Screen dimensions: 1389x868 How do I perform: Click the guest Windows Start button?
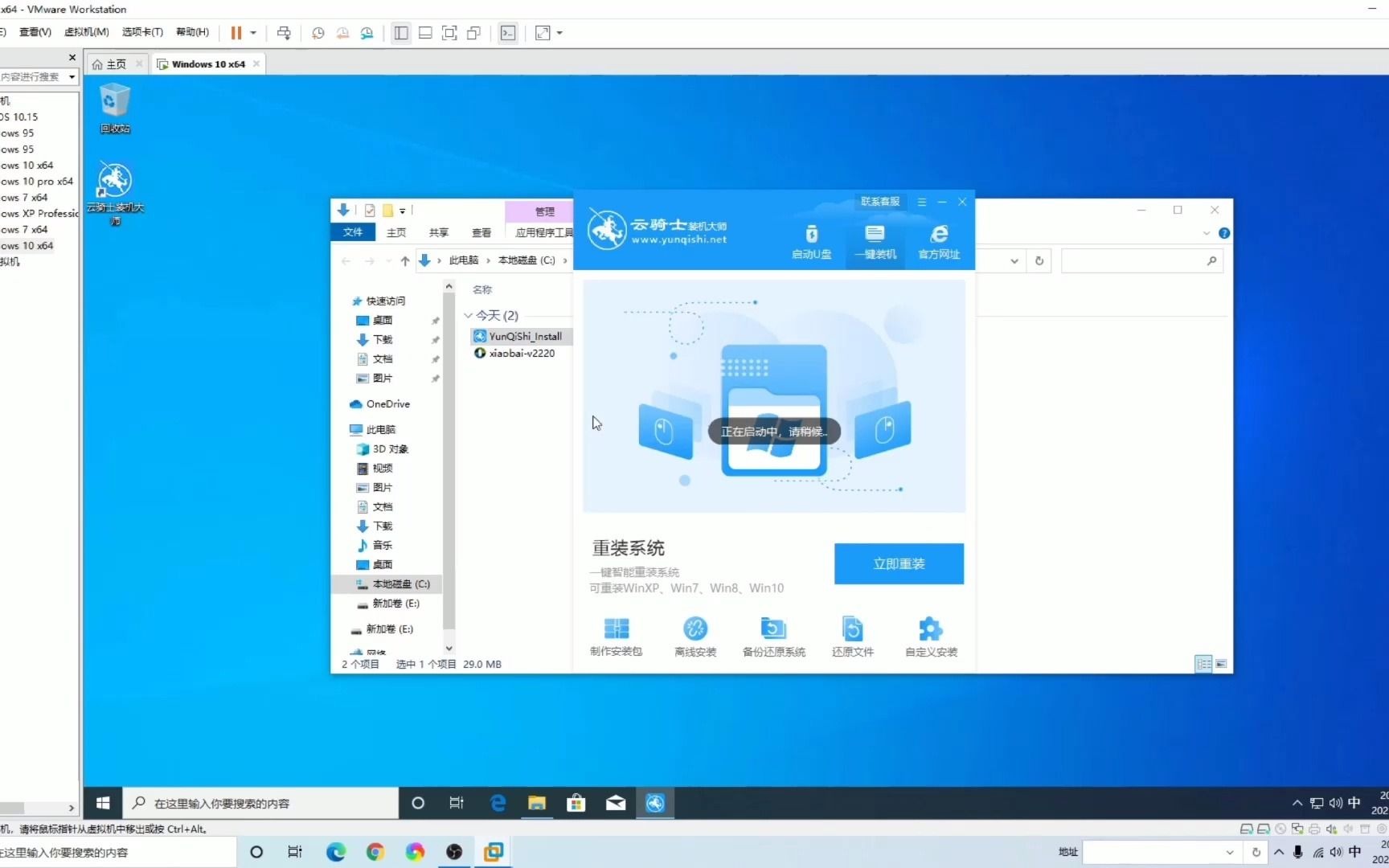(103, 803)
